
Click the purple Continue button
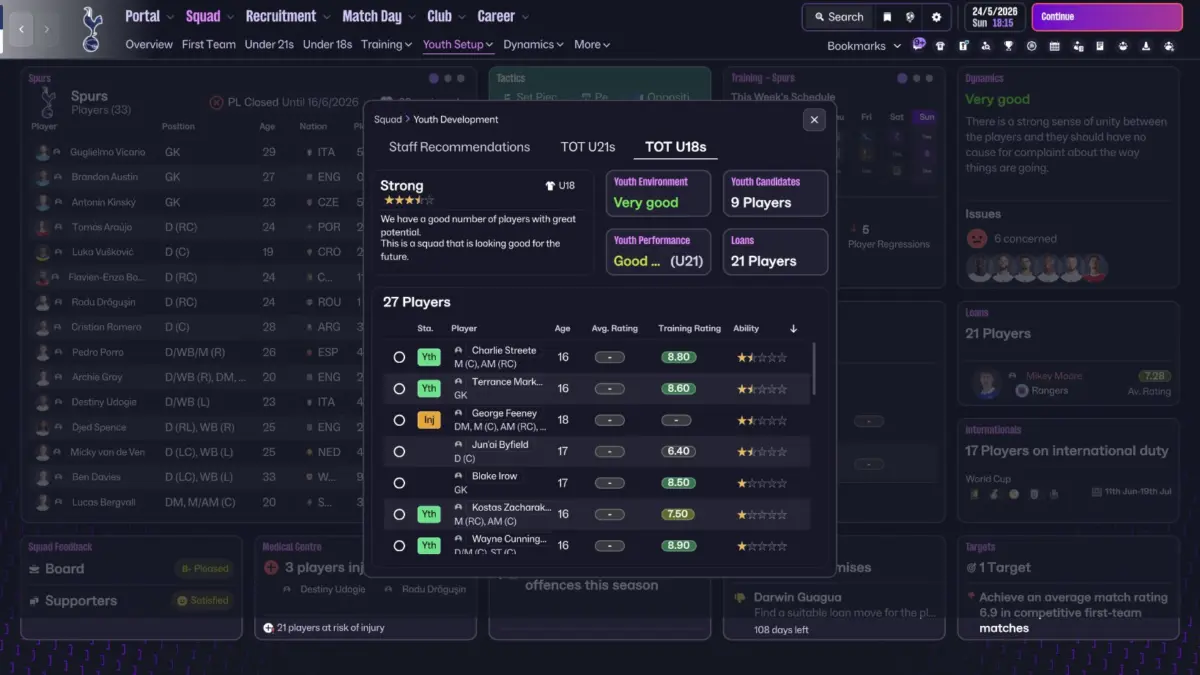click(1106, 17)
